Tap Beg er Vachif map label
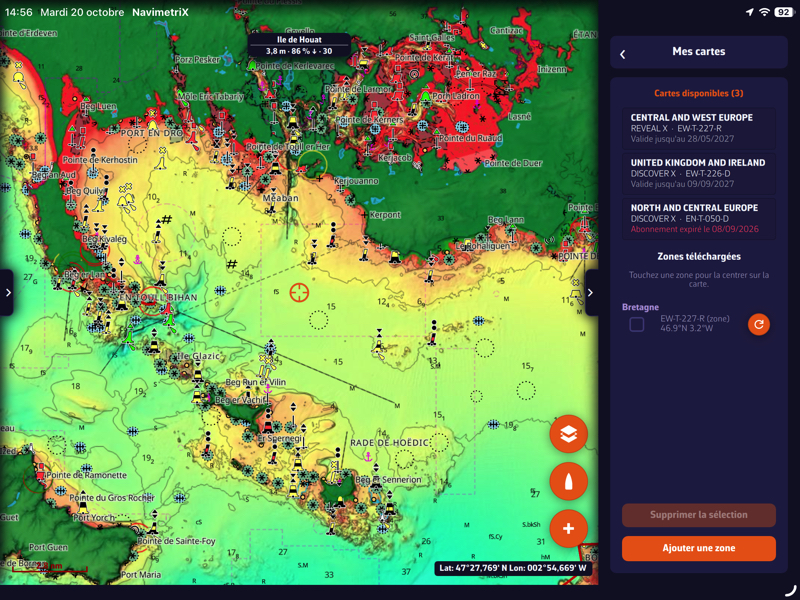Screen dimensions: 800x600 point(241,401)
